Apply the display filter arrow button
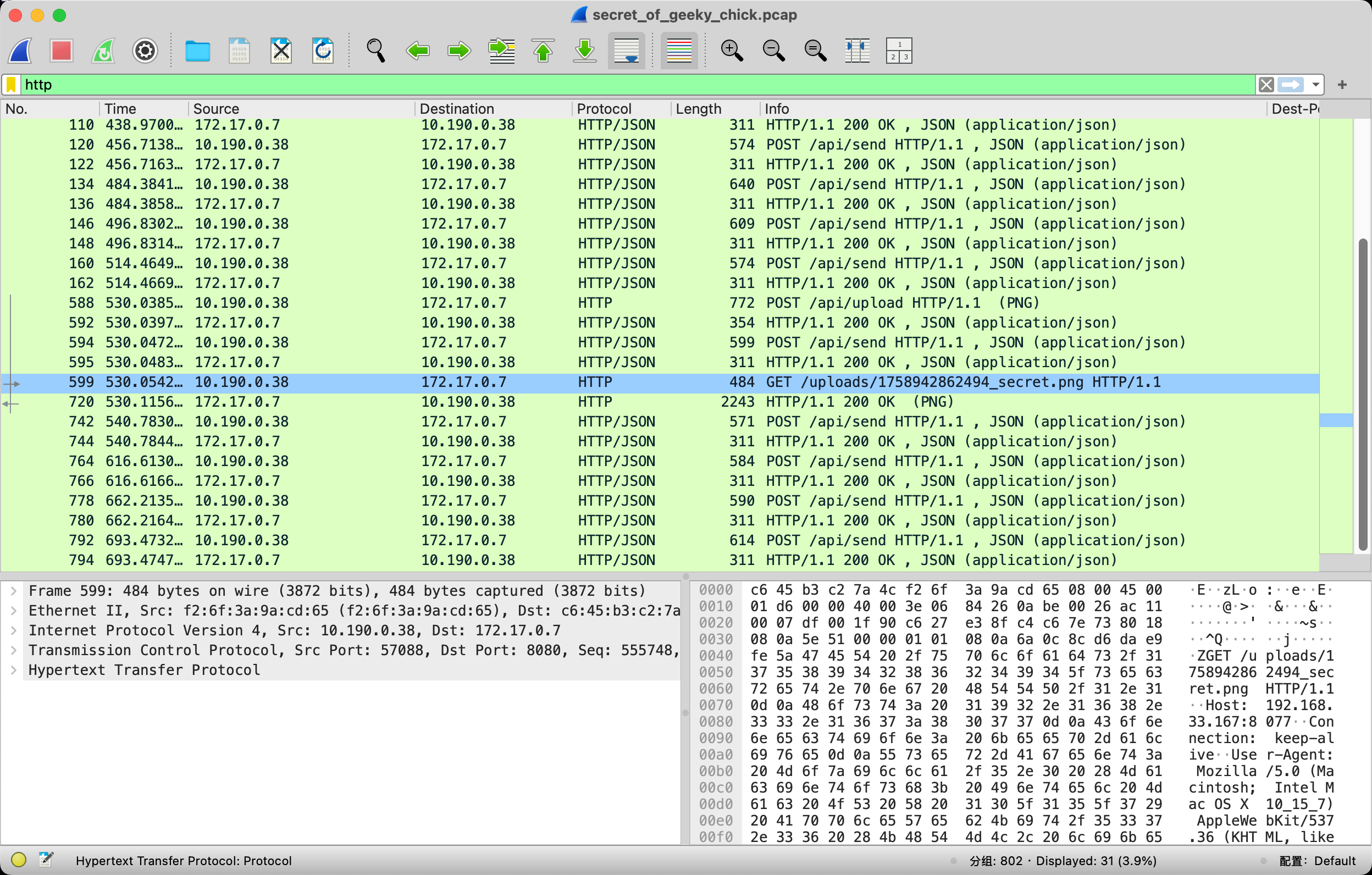The height and width of the screenshot is (875, 1372). (1291, 85)
